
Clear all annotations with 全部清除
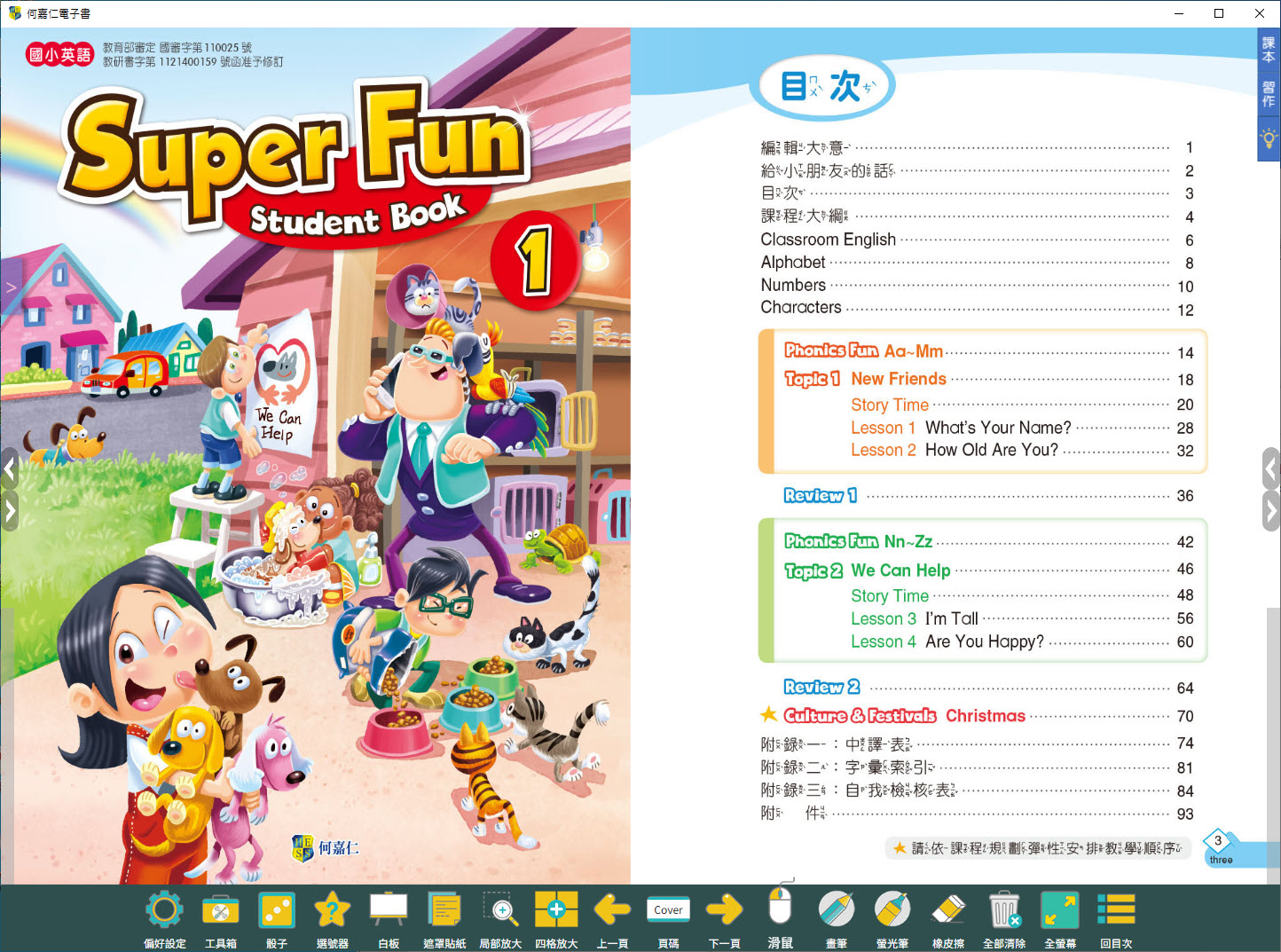click(1004, 911)
